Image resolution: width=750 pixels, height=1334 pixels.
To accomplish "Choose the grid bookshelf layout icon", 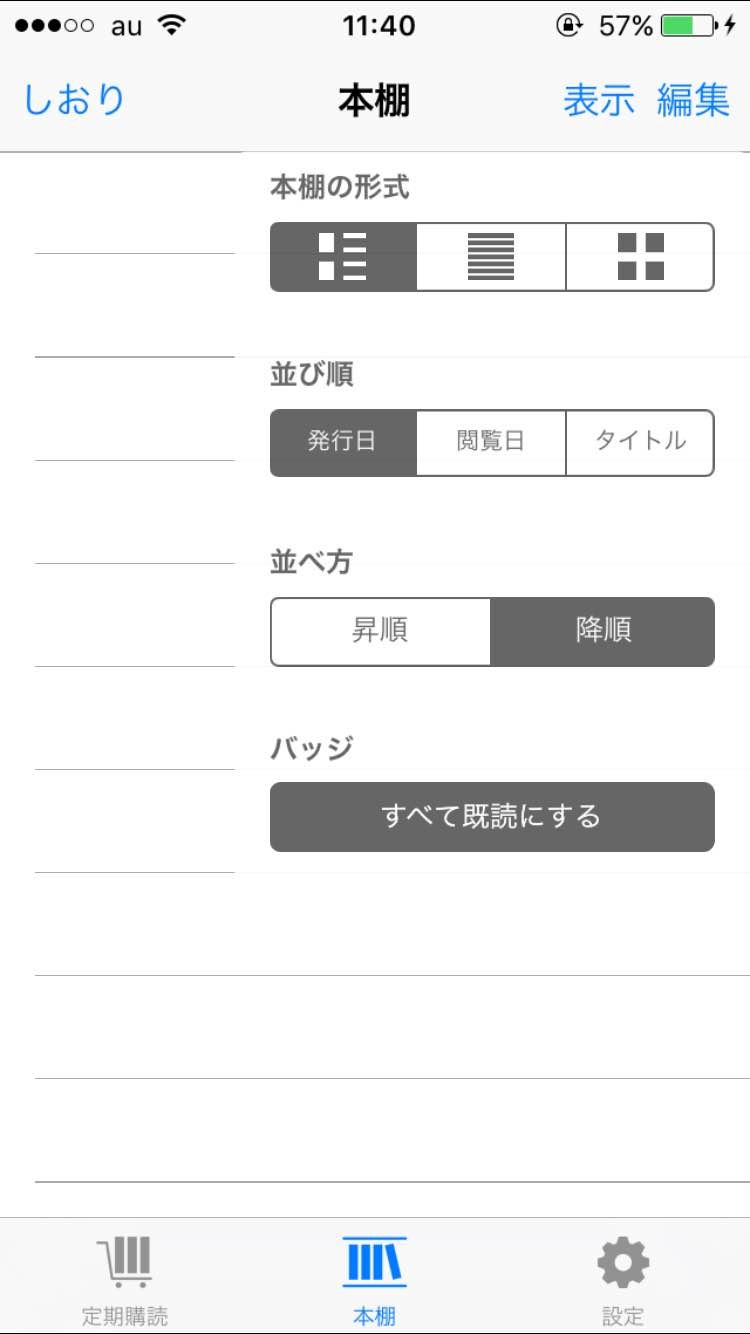I will click(640, 257).
